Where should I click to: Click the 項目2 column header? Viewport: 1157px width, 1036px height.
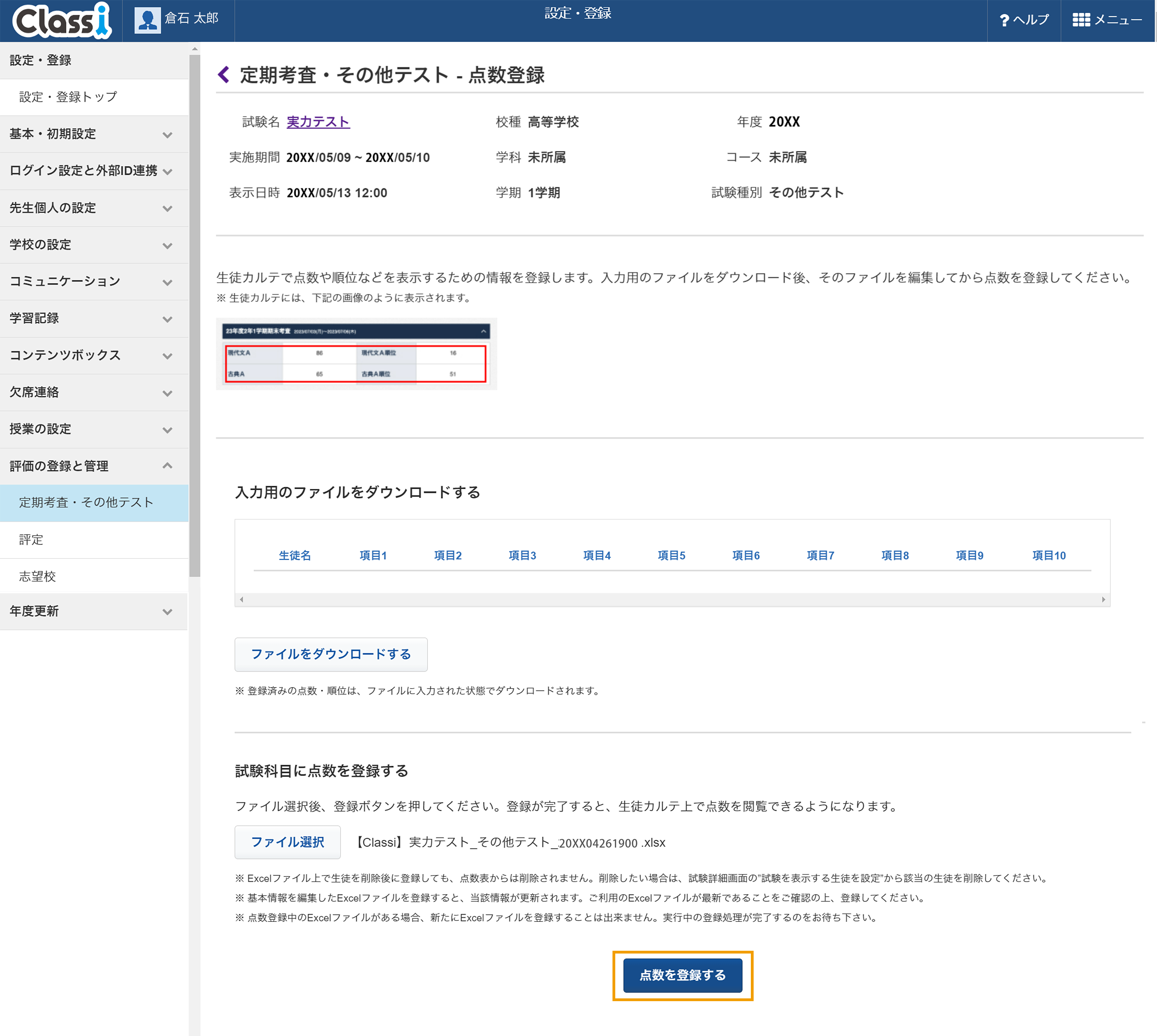[448, 556]
